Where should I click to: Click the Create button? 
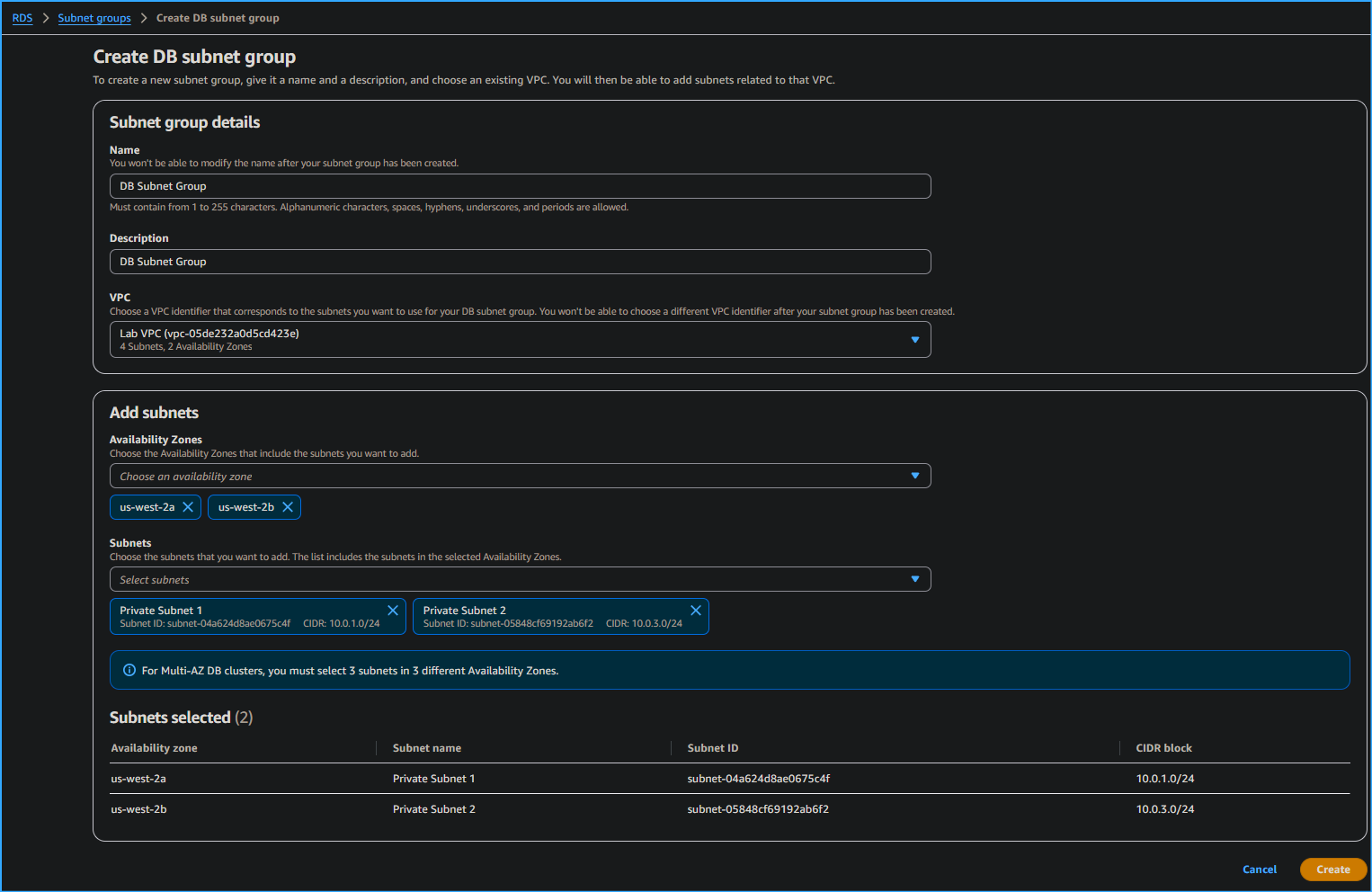[x=1333, y=870]
